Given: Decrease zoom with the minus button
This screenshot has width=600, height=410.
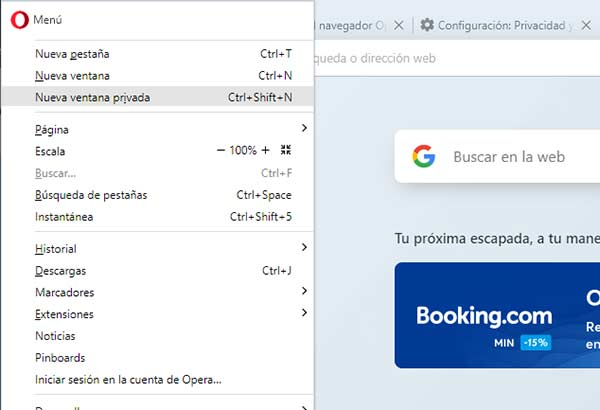Looking at the screenshot, I should 220,150.
